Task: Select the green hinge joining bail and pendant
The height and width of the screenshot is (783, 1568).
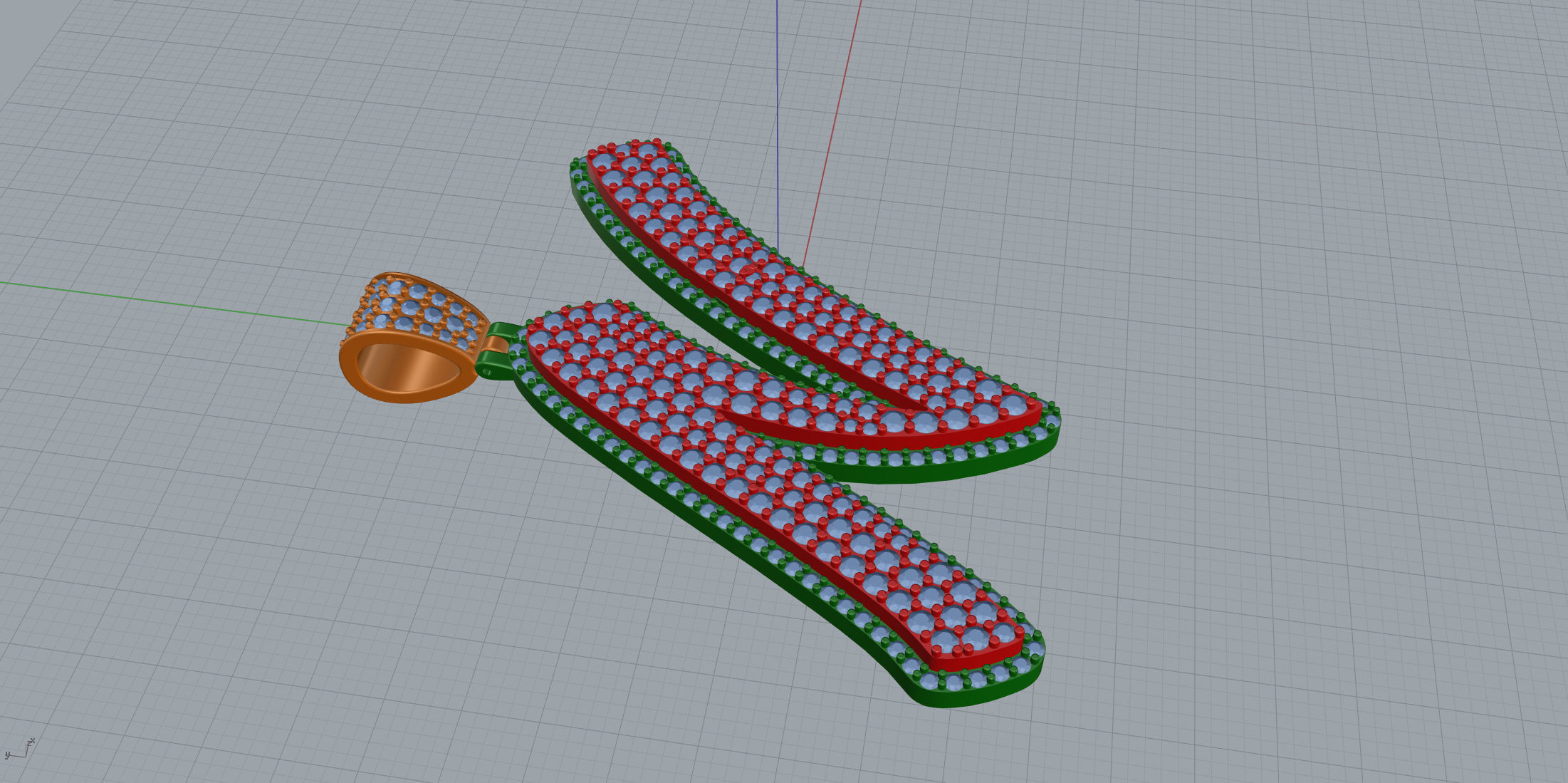Action: pyautogui.click(x=498, y=350)
